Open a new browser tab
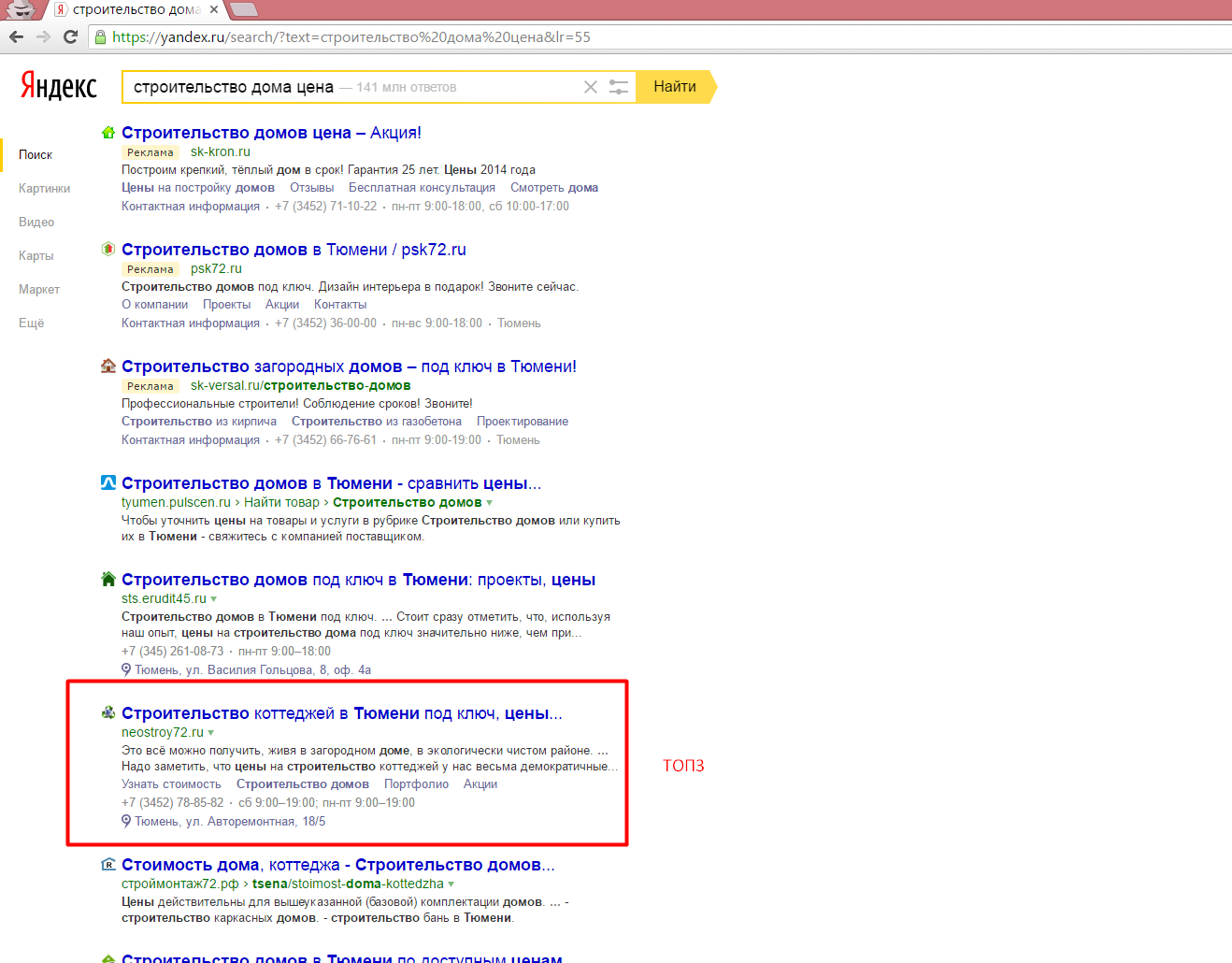Viewport: 1232px width, 963px height. [244, 9]
